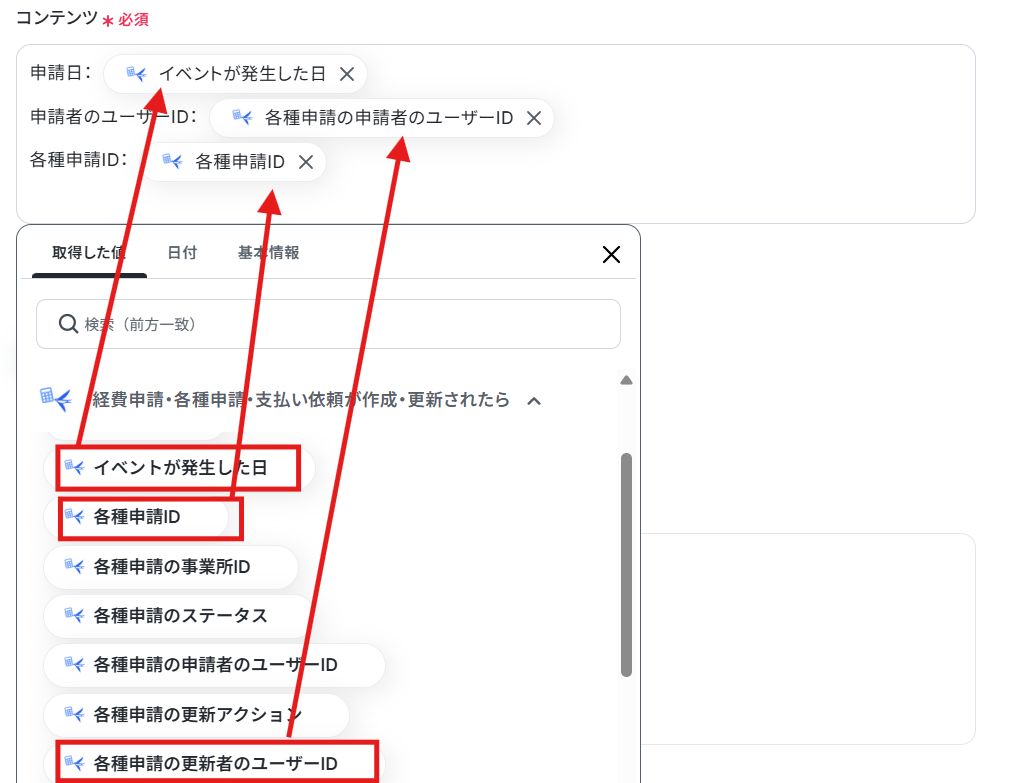This screenshot has height=783, width=1015.
Task: Pick 各種申請の更新アクション value
Action: pos(196,714)
